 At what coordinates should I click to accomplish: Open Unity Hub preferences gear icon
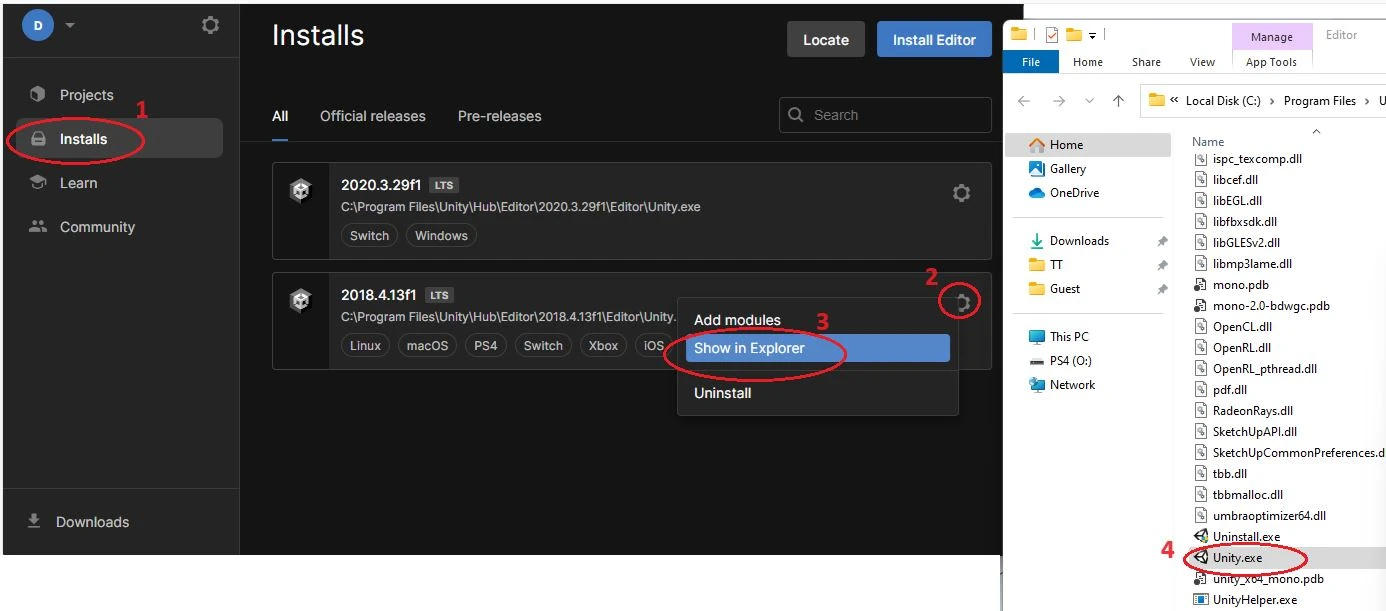[x=210, y=25]
